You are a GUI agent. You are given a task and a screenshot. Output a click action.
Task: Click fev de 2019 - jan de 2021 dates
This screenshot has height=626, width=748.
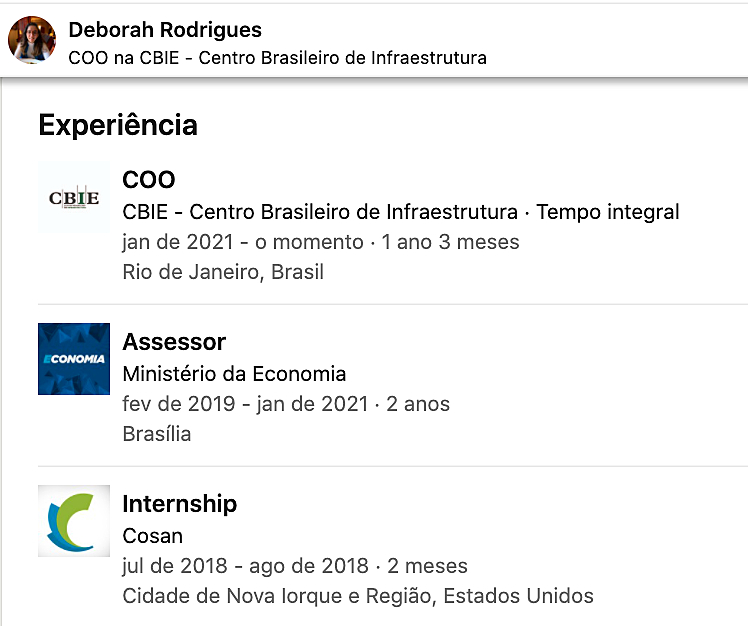245,404
